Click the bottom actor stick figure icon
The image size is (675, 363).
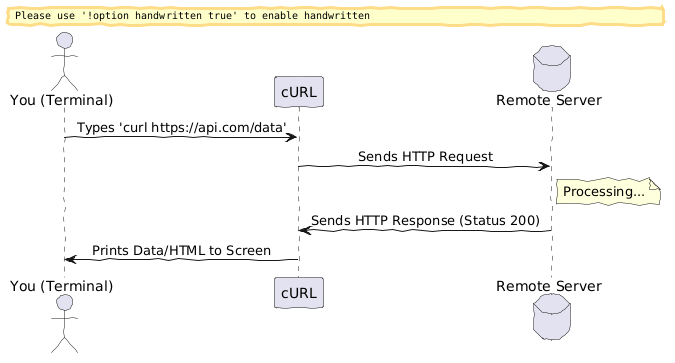tap(65, 324)
